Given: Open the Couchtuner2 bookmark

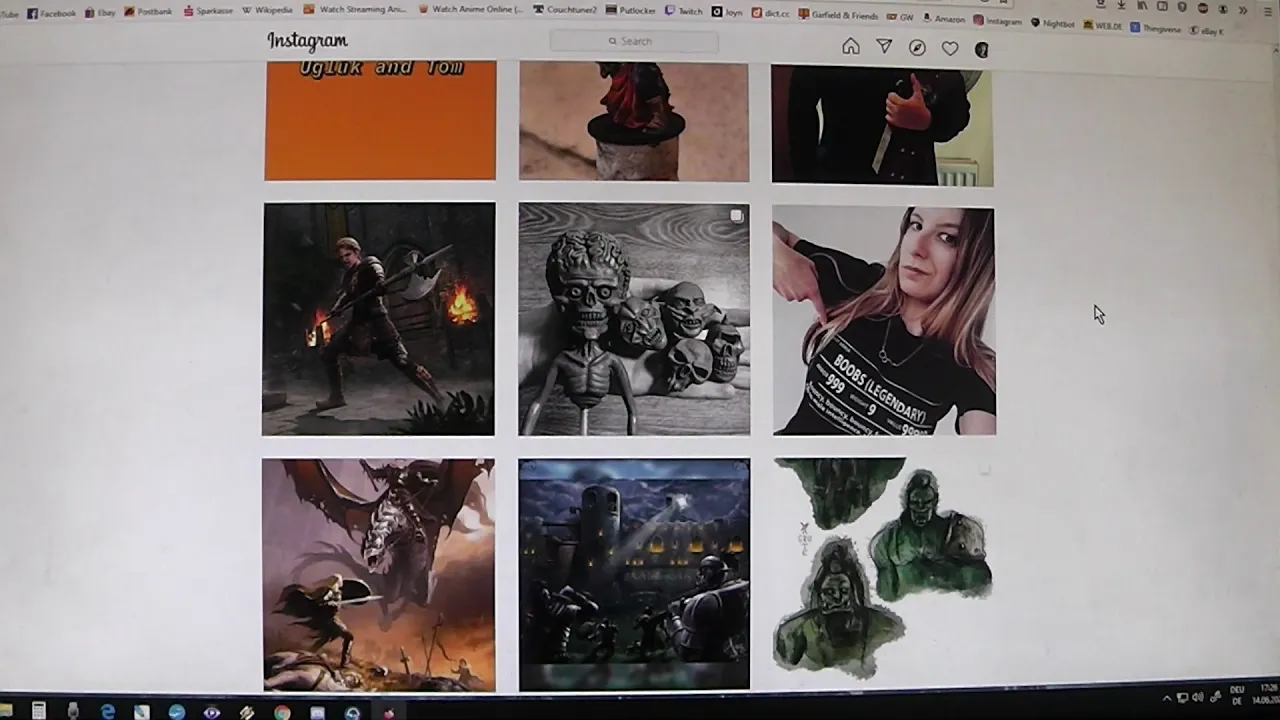Looking at the screenshot, I should 565,9.
